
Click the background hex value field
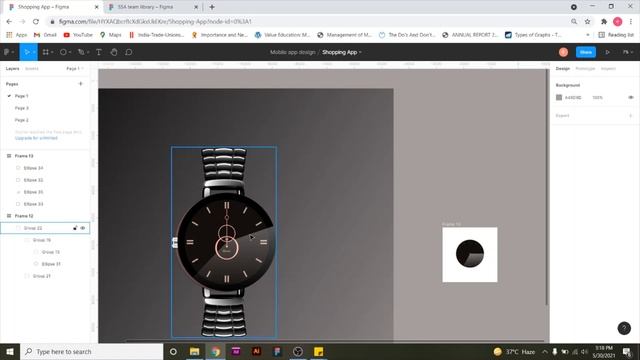573,98
